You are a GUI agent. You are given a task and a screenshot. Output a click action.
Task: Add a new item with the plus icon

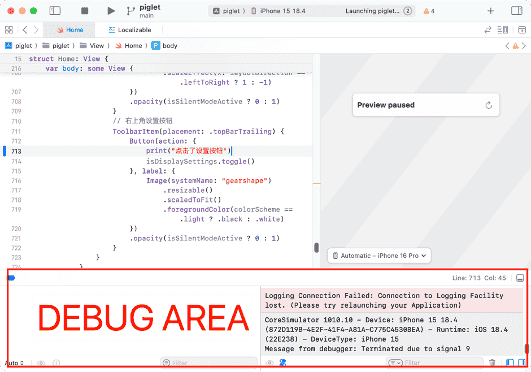(490, 11)
